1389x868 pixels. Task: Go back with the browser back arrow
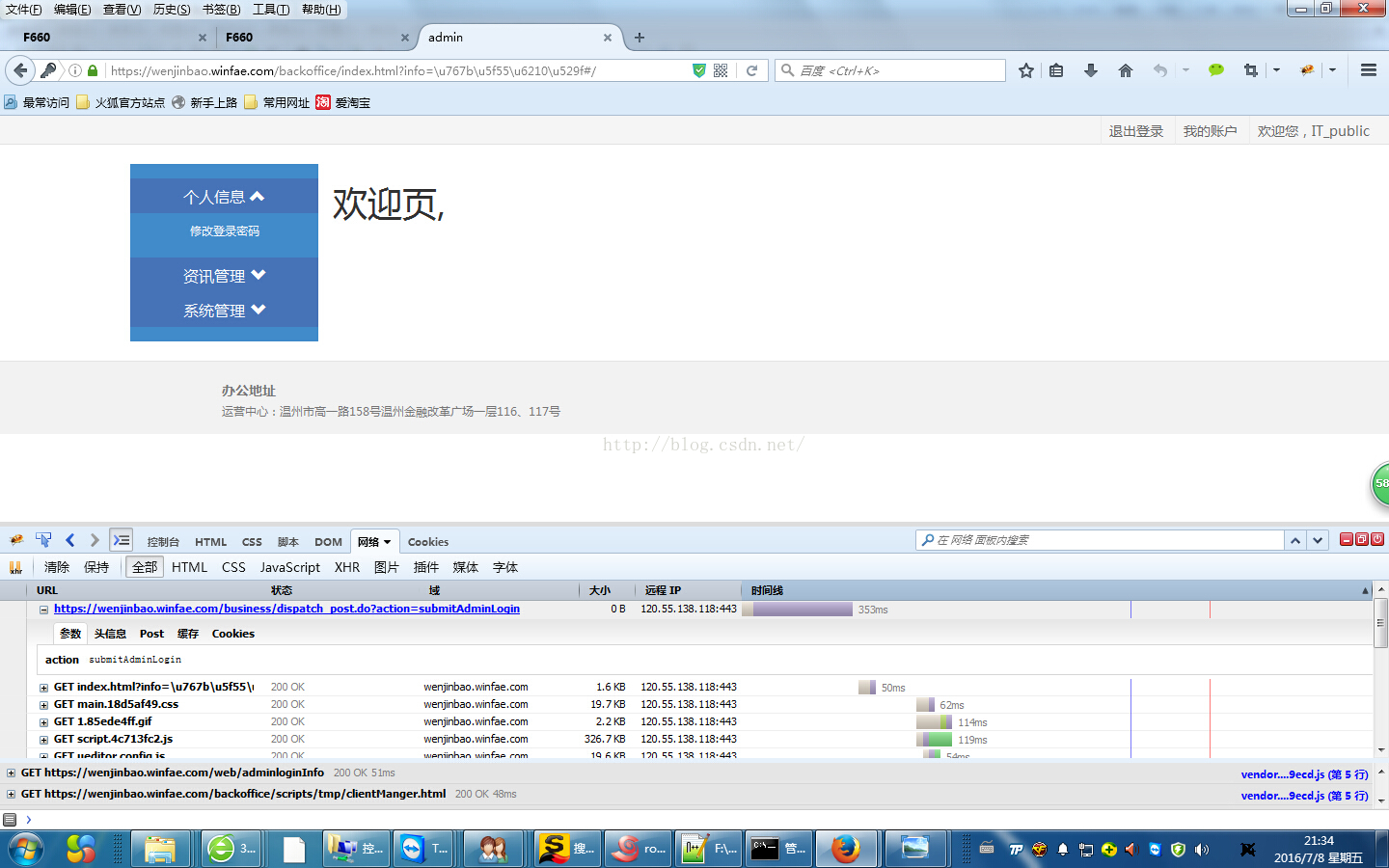[x=20, y=70]
